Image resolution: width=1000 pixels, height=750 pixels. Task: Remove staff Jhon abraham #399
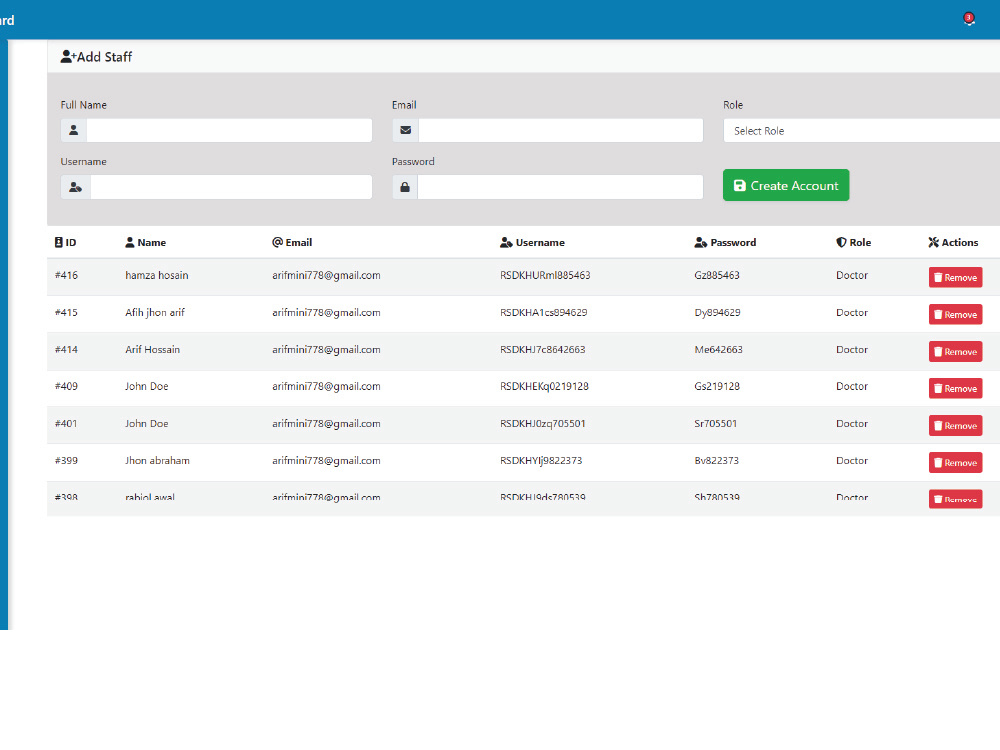point(955,462)
